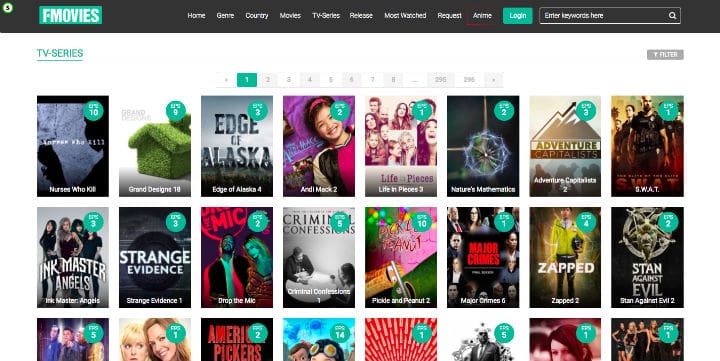Click EPS badge on Nature's Mathematics
Image resolution: width=720 pixels, height=361 pixels.
point(504,111)
